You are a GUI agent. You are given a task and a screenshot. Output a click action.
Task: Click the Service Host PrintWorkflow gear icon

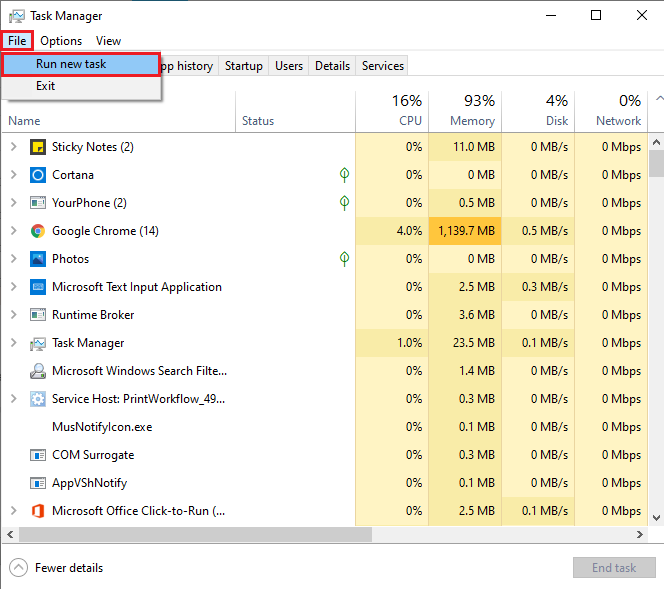pos(38,399)
